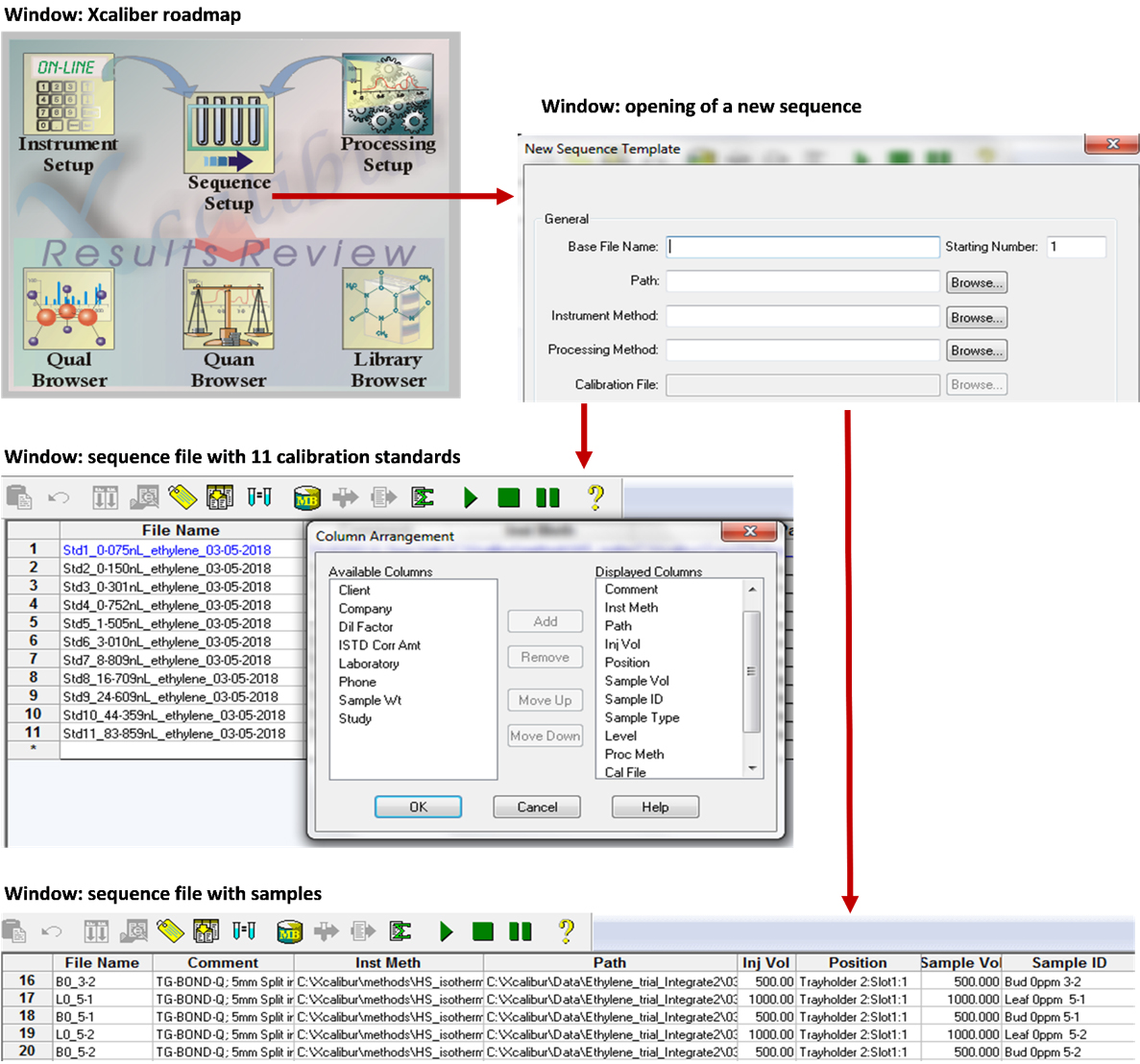Click test tubes icon in calibration standards toolbar
The height and width of the screenshot is (1064, 1140).
tap(258, 497)
